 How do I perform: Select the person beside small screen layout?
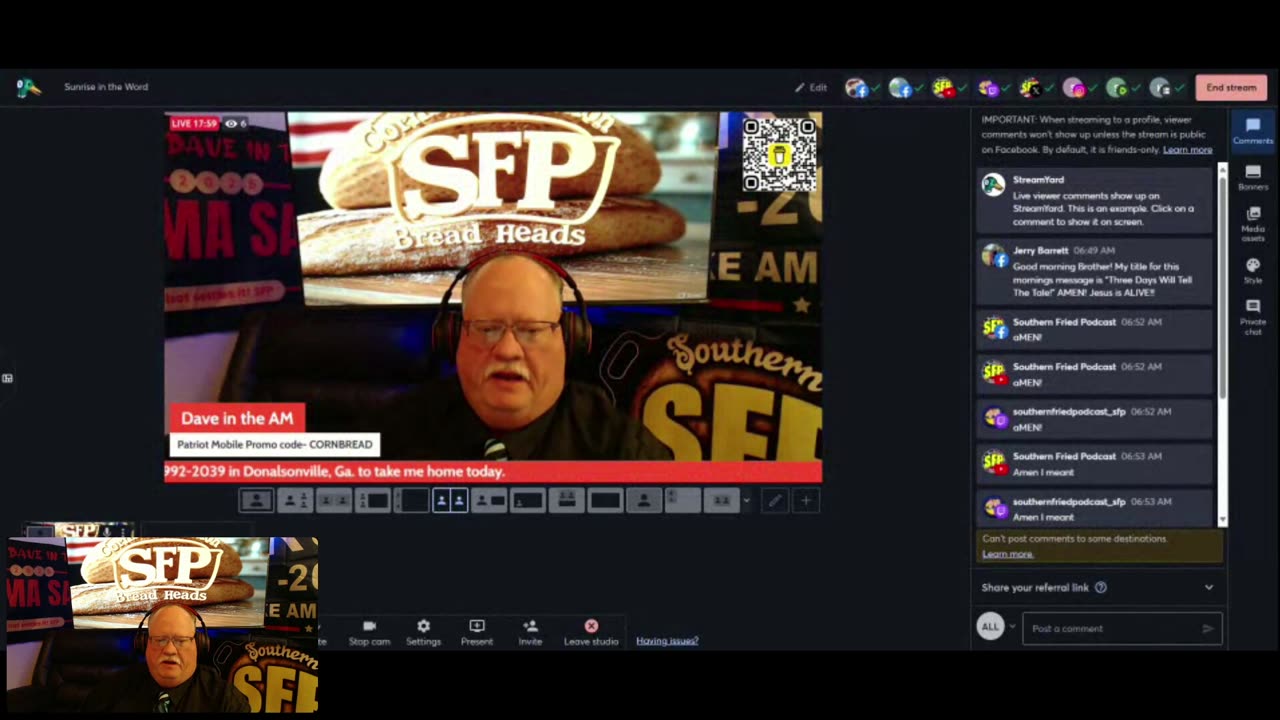point(489,500)
